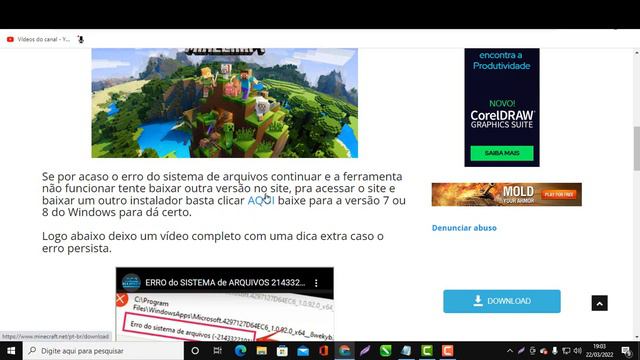The width and height of the screenshot is (640, 360).
Task: Click the scrollbar down arrow
Action: tap(636, 338)
